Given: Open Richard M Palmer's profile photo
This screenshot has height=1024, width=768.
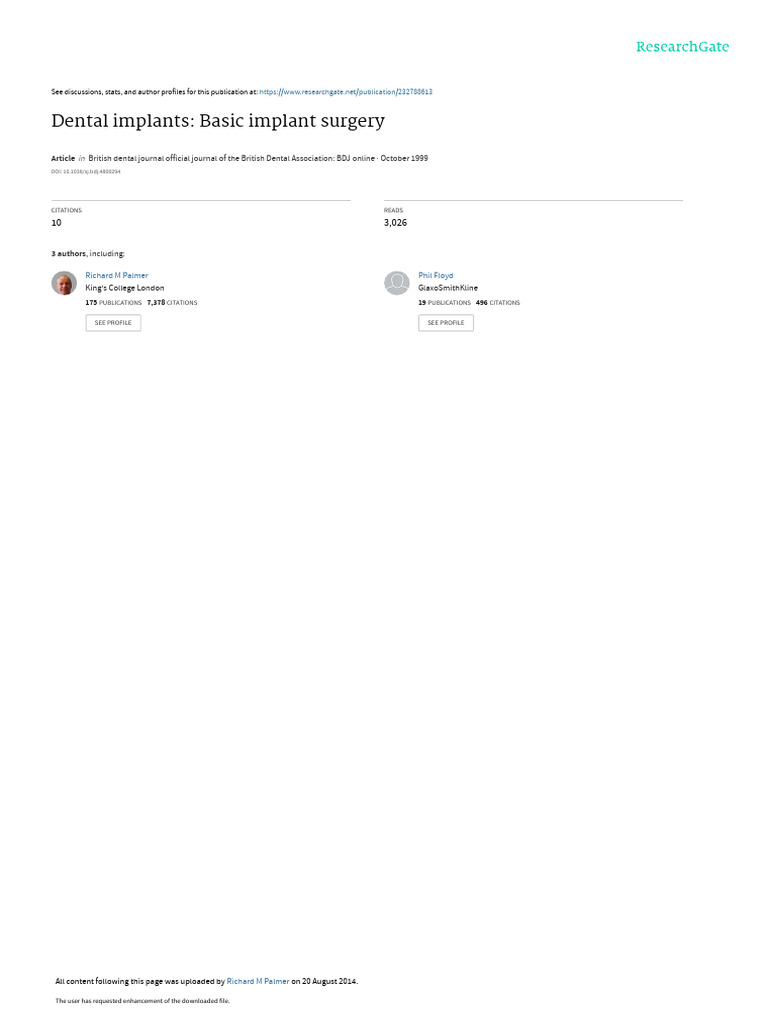Looking at the screenshot, I should coord(64,283).
